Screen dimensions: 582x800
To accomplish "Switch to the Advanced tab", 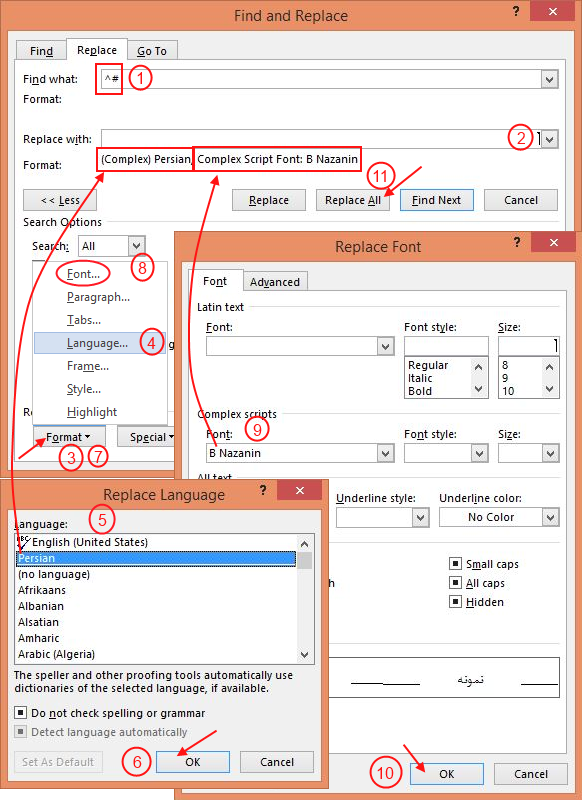I will coord(275,282).
